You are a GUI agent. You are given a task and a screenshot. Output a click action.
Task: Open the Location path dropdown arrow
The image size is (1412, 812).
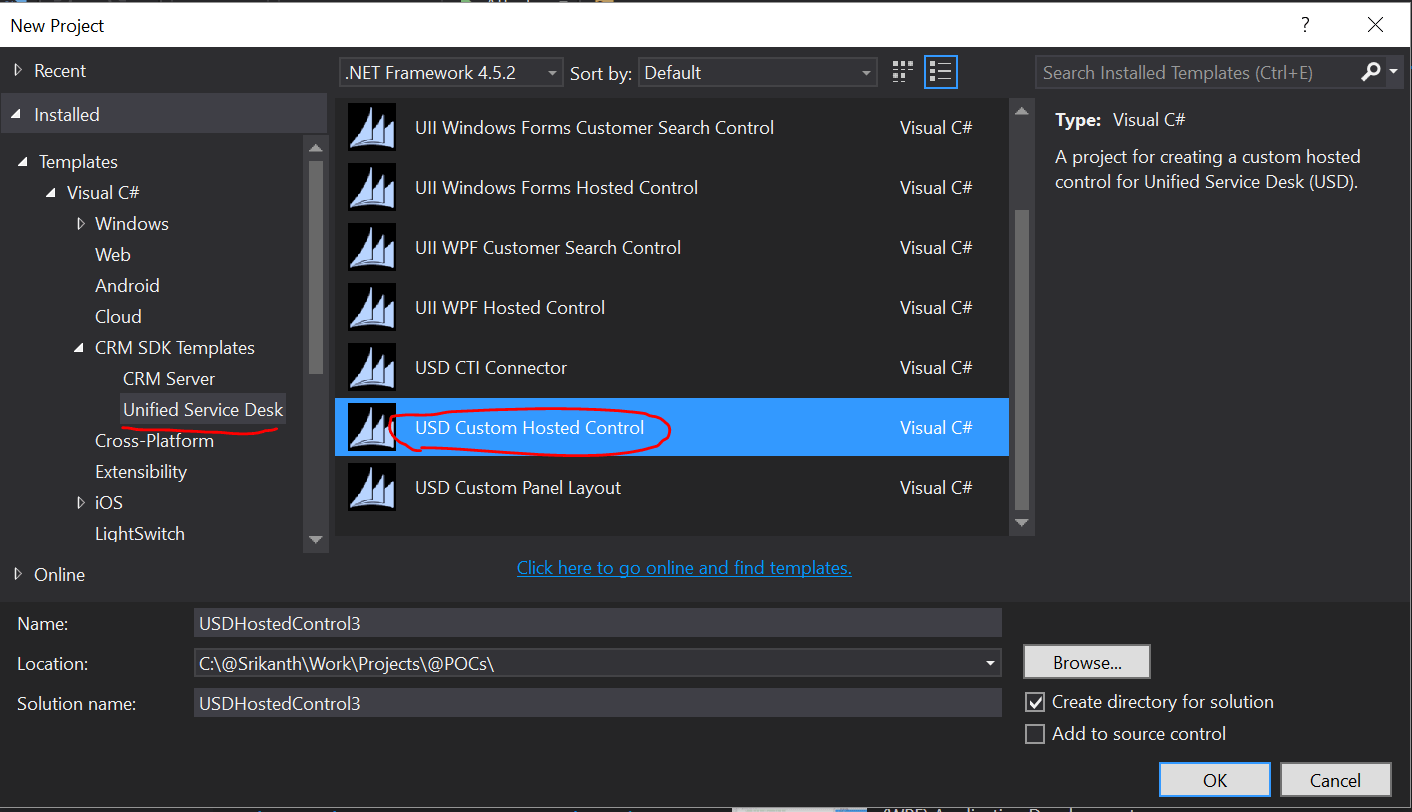[x=989, y=663]
